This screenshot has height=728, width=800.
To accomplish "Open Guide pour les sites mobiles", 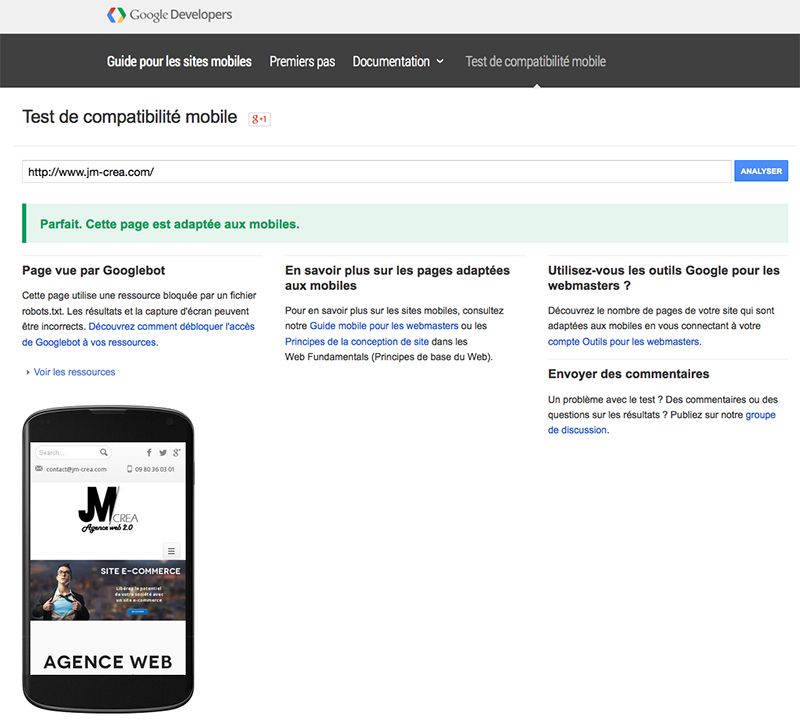I will (179, 61).
